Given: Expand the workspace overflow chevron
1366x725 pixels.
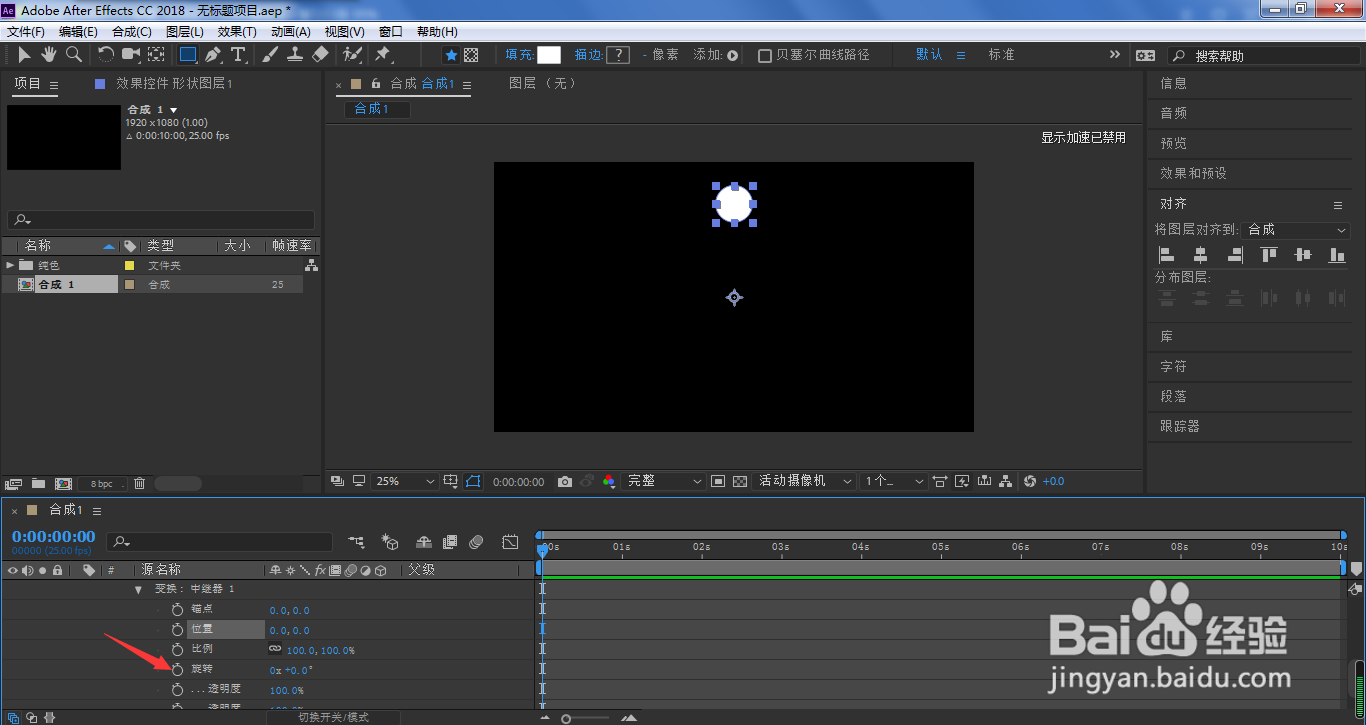Looking at the screenshot, I should tap(1115, 55).
